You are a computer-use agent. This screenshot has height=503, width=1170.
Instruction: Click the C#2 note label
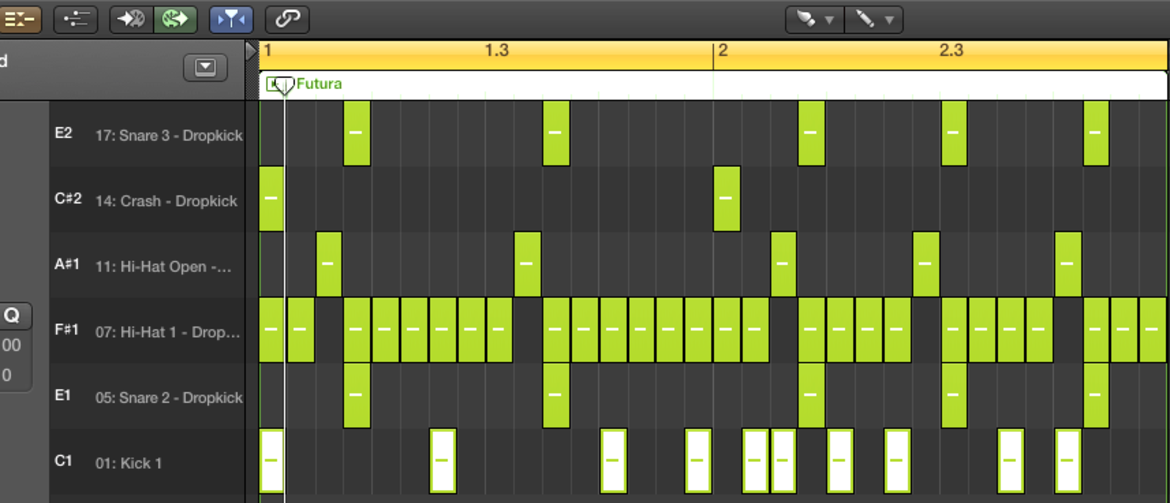tap(68, 199)
